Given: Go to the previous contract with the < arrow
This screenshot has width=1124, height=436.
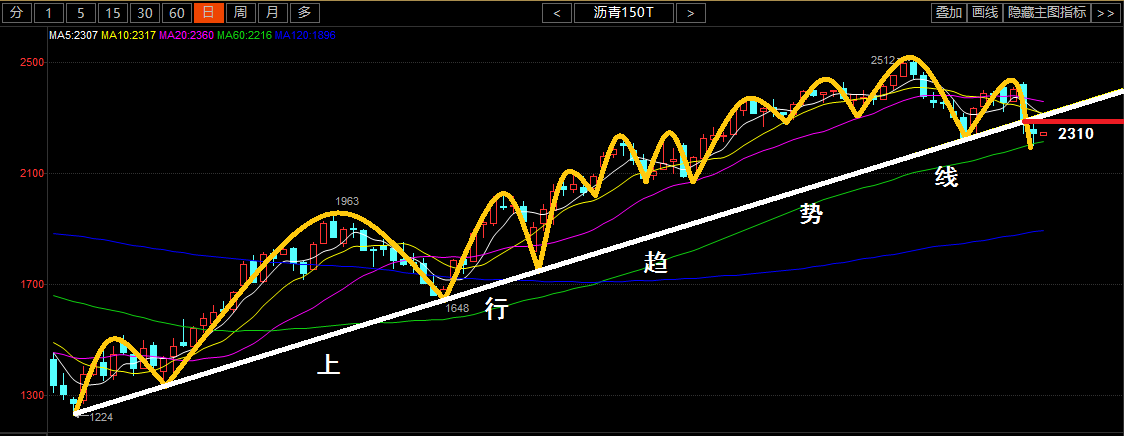Looking at the screenshot, I should pos(557,13).
